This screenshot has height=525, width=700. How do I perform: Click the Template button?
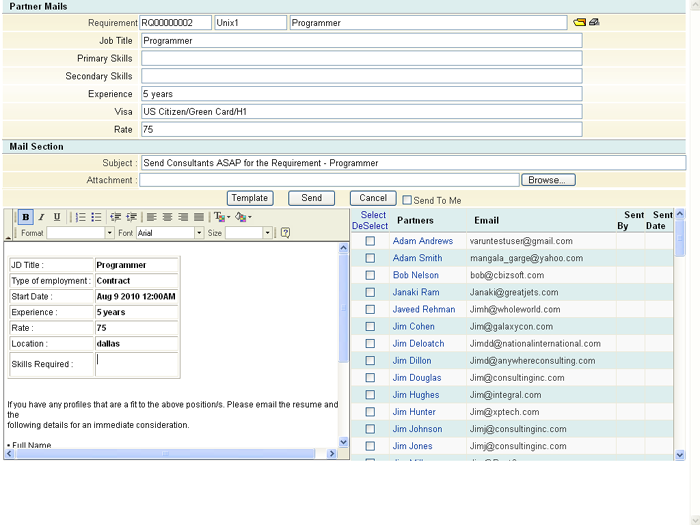250,198
